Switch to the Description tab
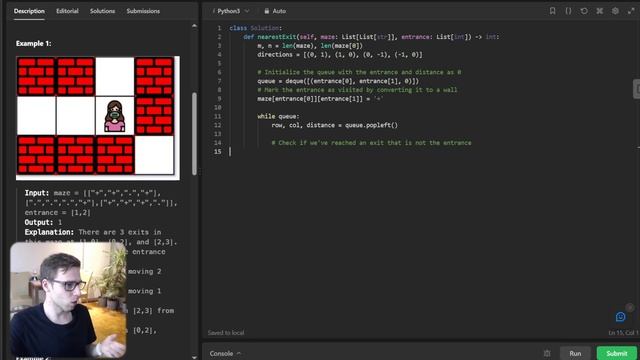Screen dimensions: 640x360 click(29, 11)
